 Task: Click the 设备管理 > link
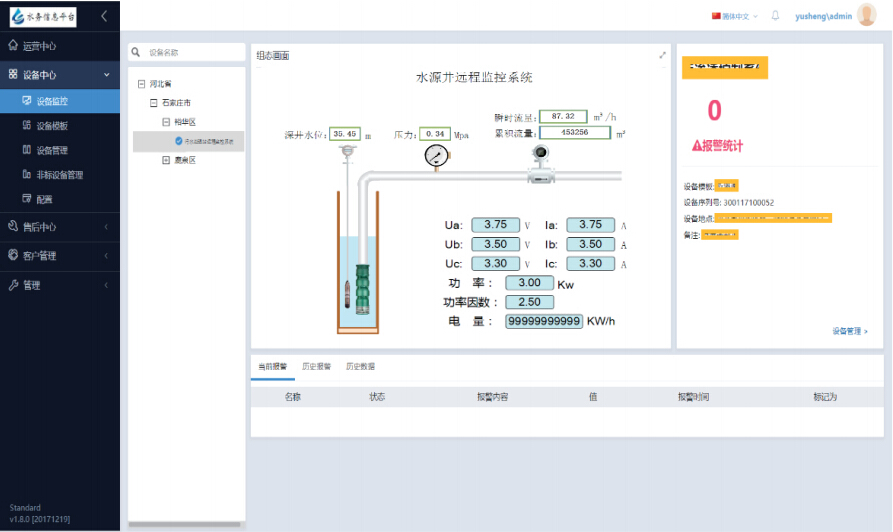[x=849, y=331]
